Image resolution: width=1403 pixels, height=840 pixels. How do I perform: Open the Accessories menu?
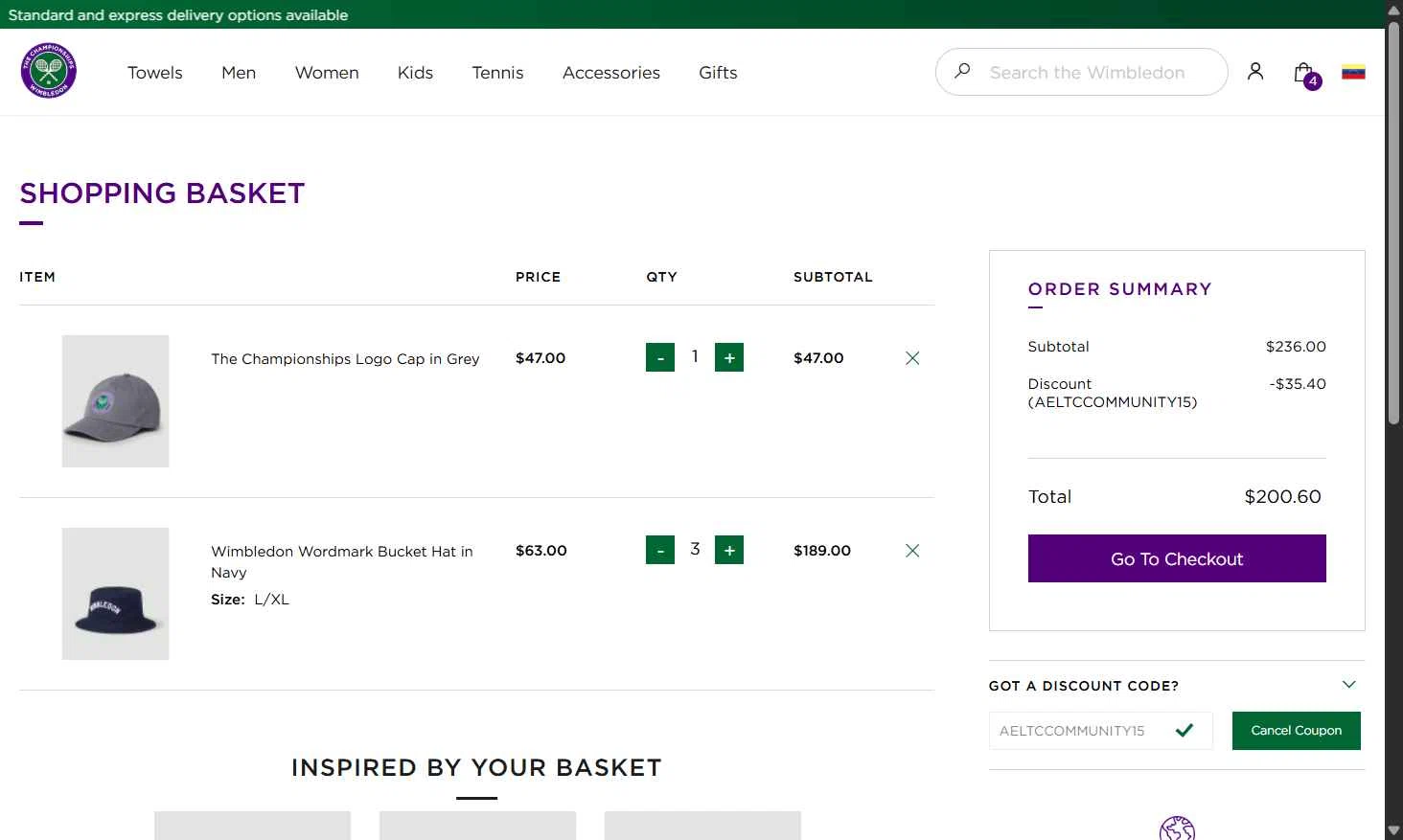point(611,73)
